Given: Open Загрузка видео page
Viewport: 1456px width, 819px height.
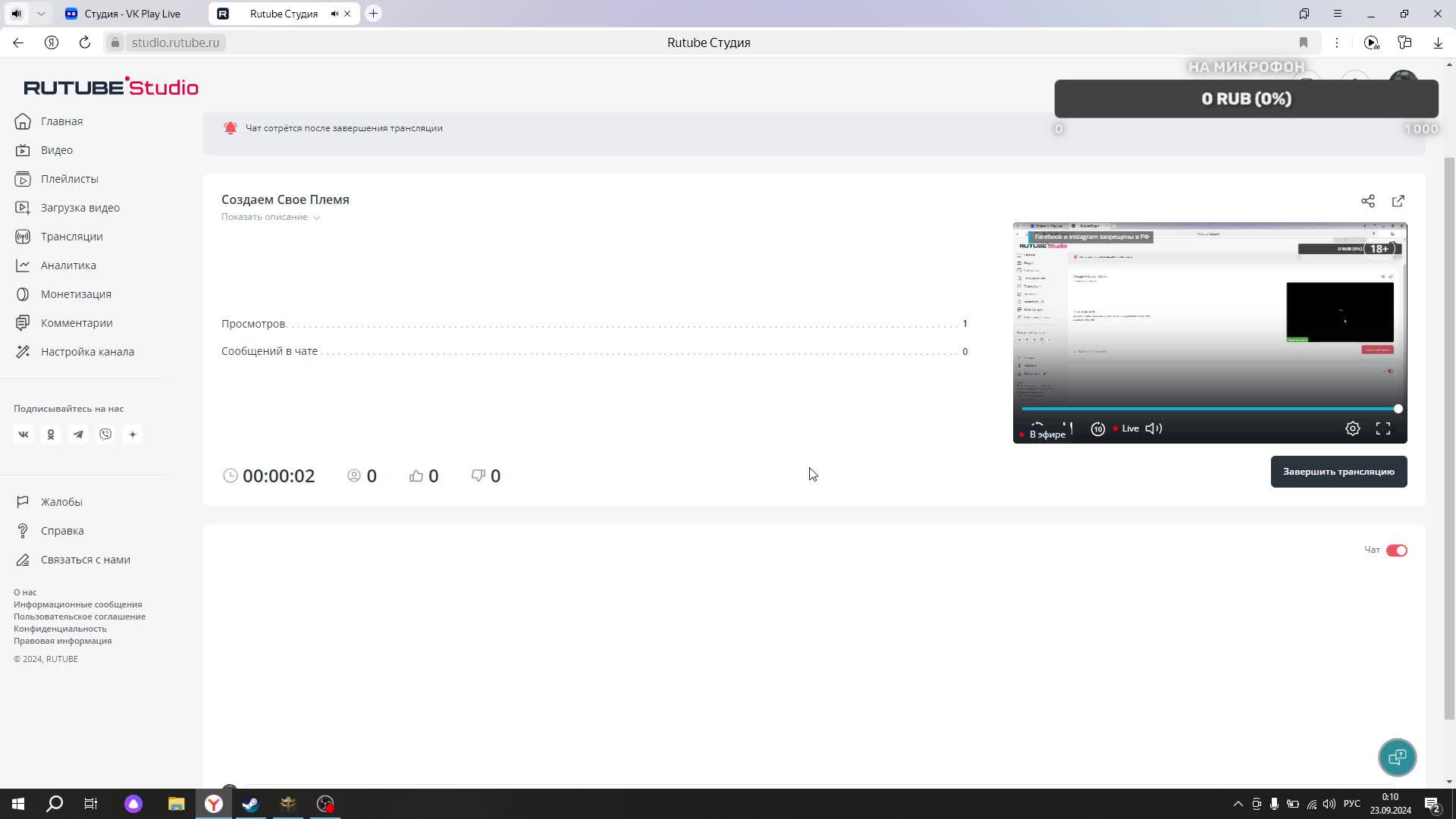Looking at the screenshot, I should [x=80, y=208].
